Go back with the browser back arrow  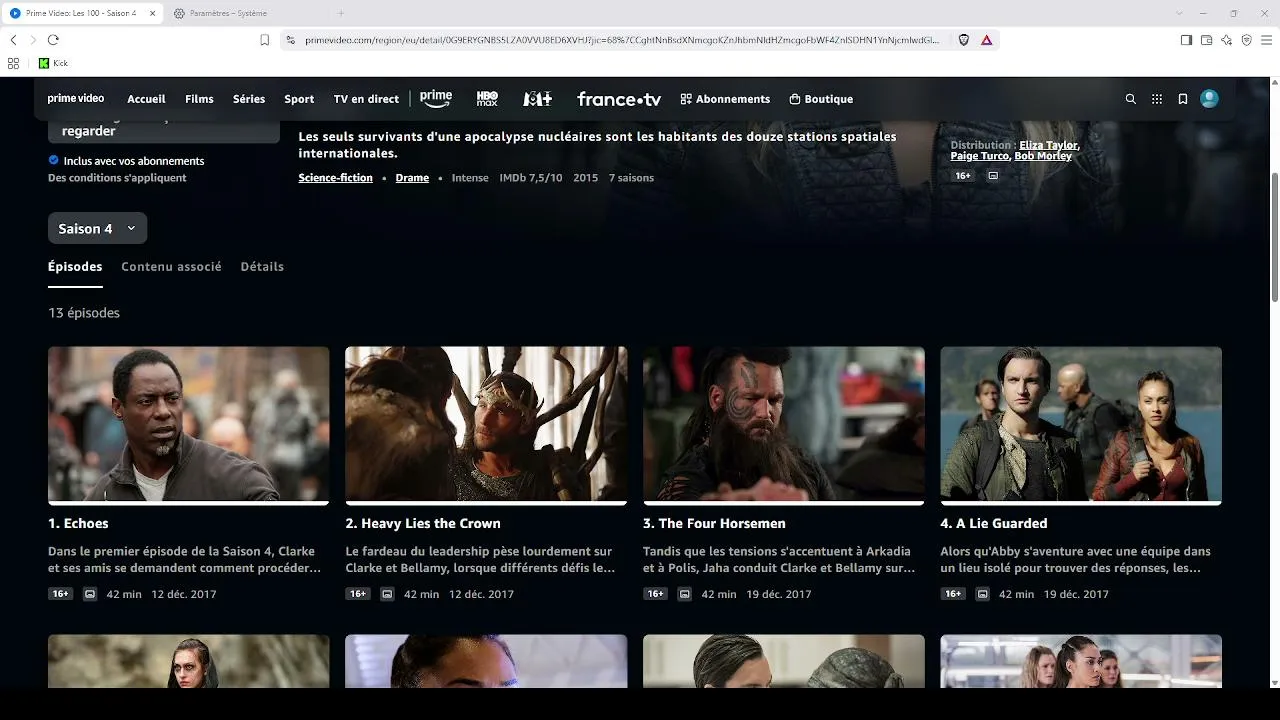(x=13, y=40)
